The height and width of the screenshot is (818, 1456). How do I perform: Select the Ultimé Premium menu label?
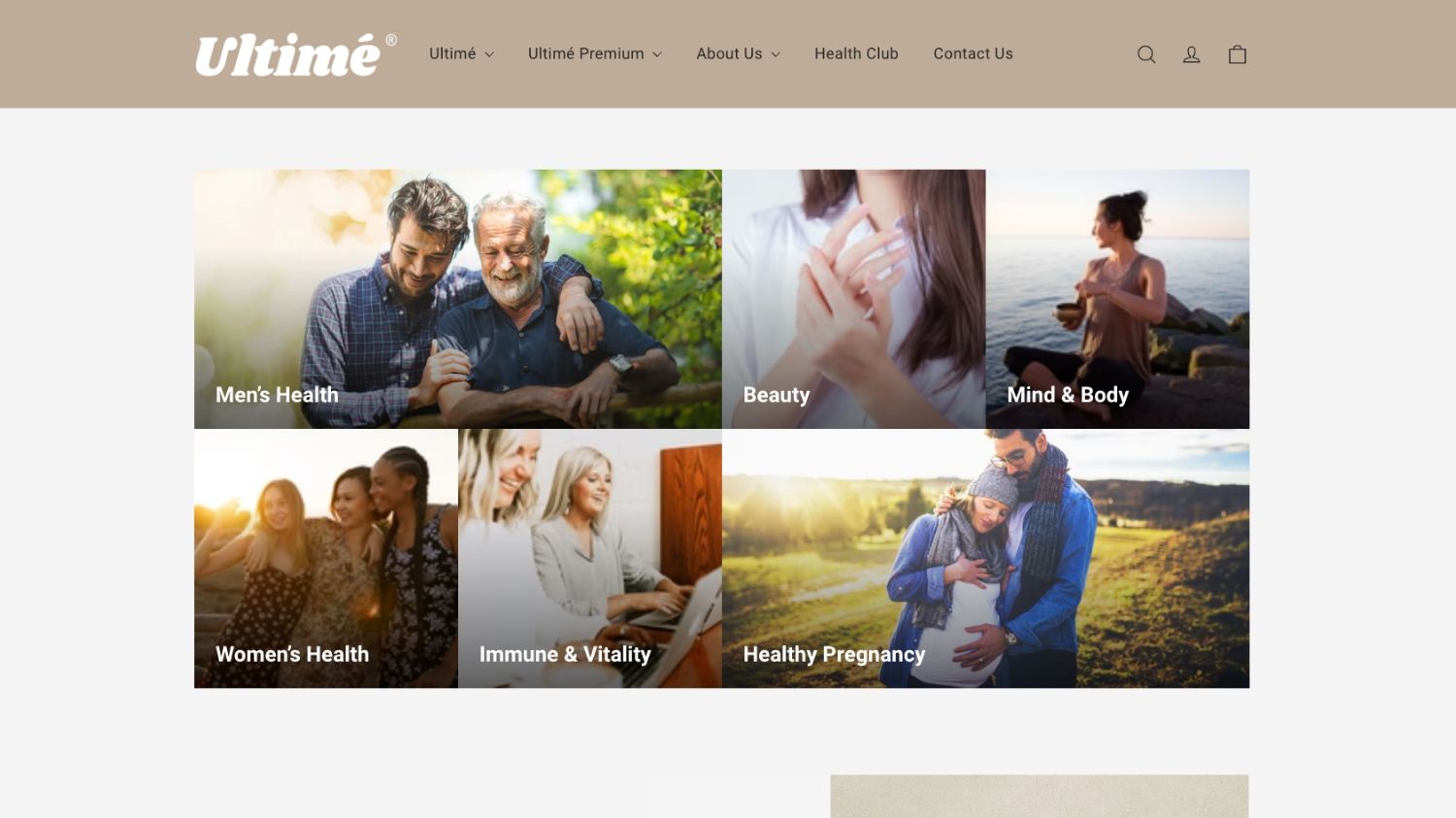click(585, 53)
